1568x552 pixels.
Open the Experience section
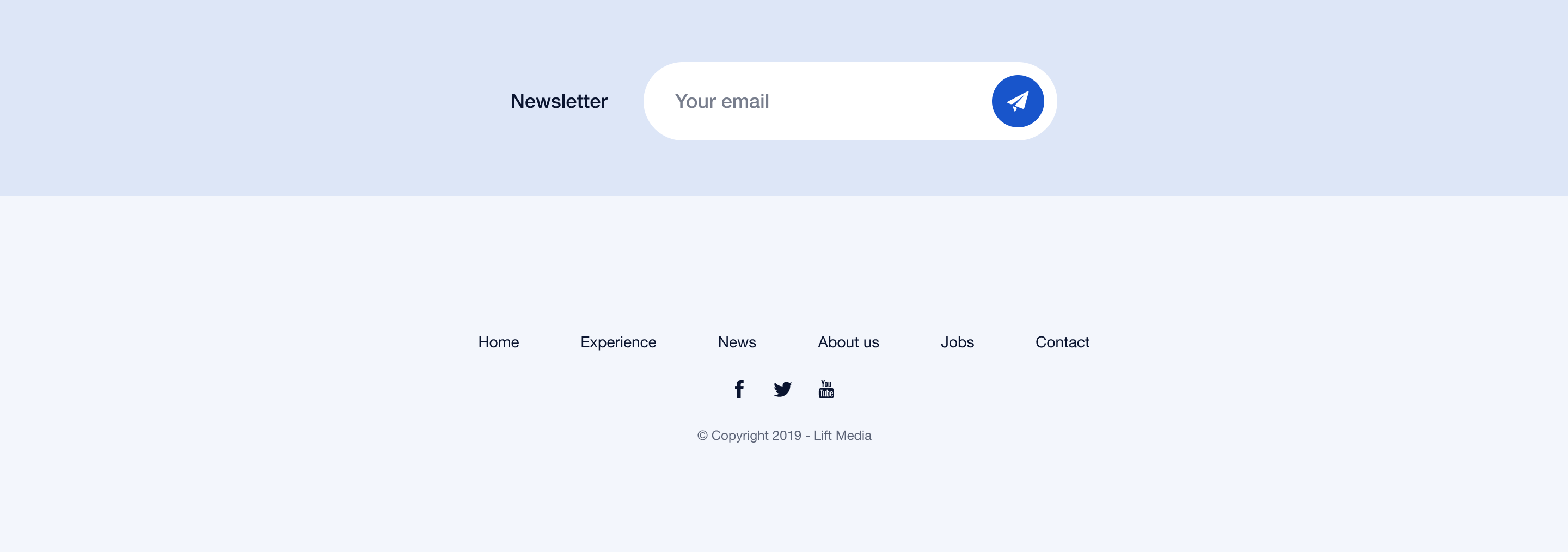pyautogui.click(x=618, y=342)
